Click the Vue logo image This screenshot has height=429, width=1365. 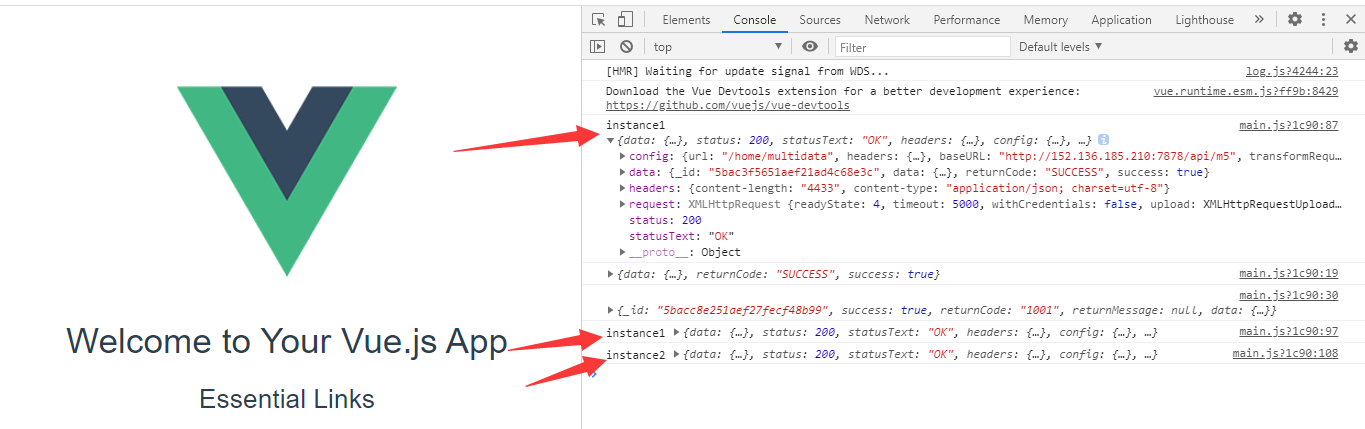click(x=287, y=181)
